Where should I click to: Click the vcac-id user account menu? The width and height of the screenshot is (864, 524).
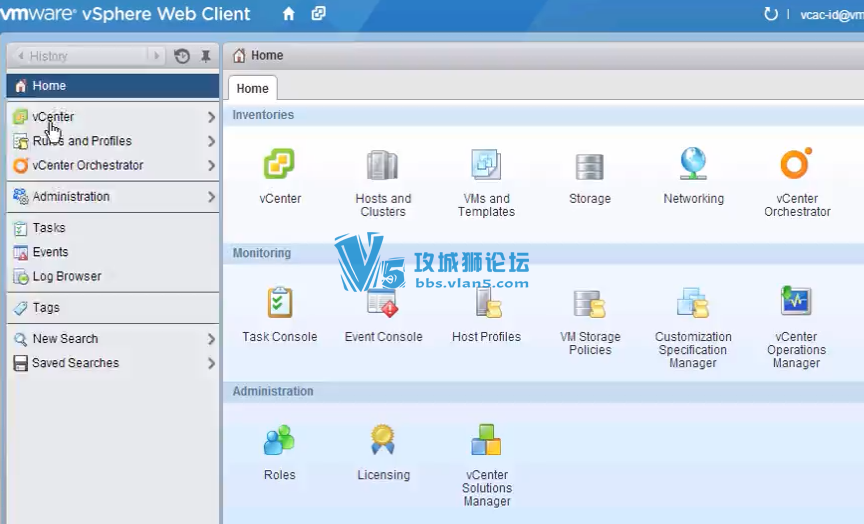(831, 15)
